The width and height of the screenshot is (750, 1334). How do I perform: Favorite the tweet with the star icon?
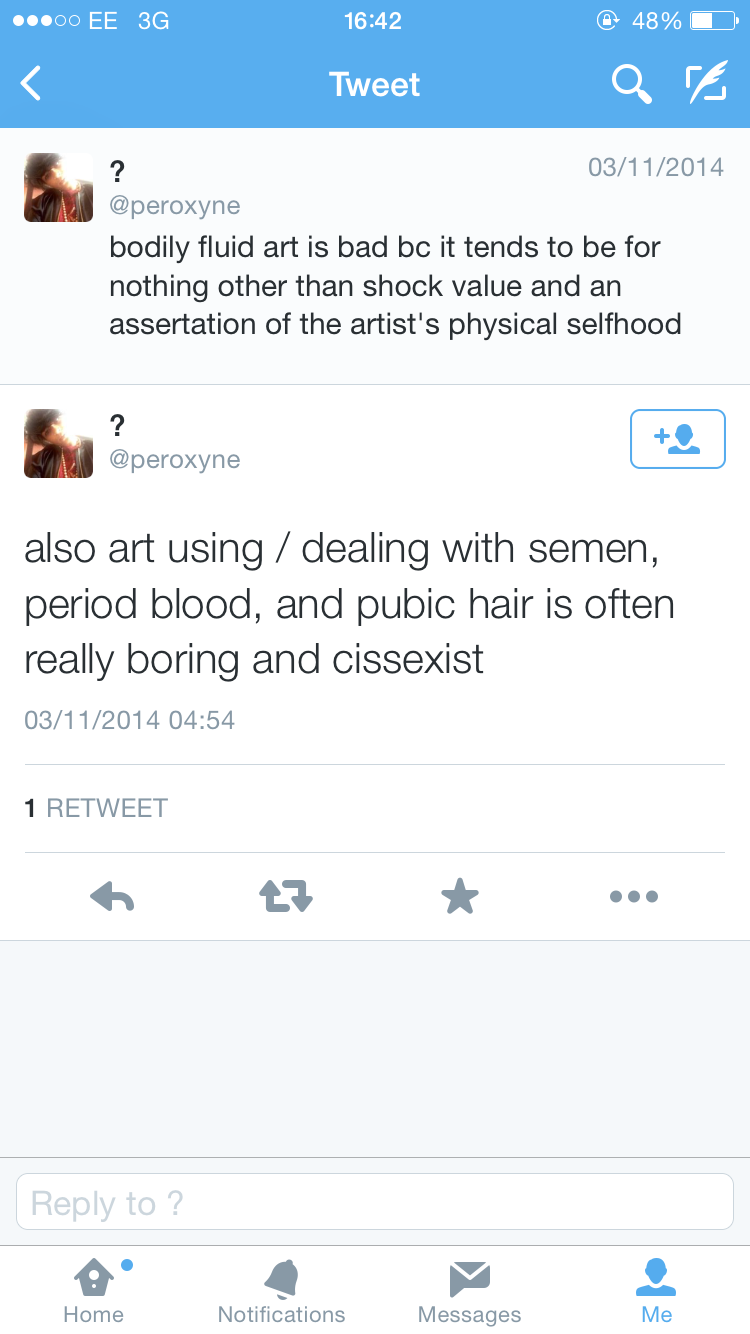(460, 896)
